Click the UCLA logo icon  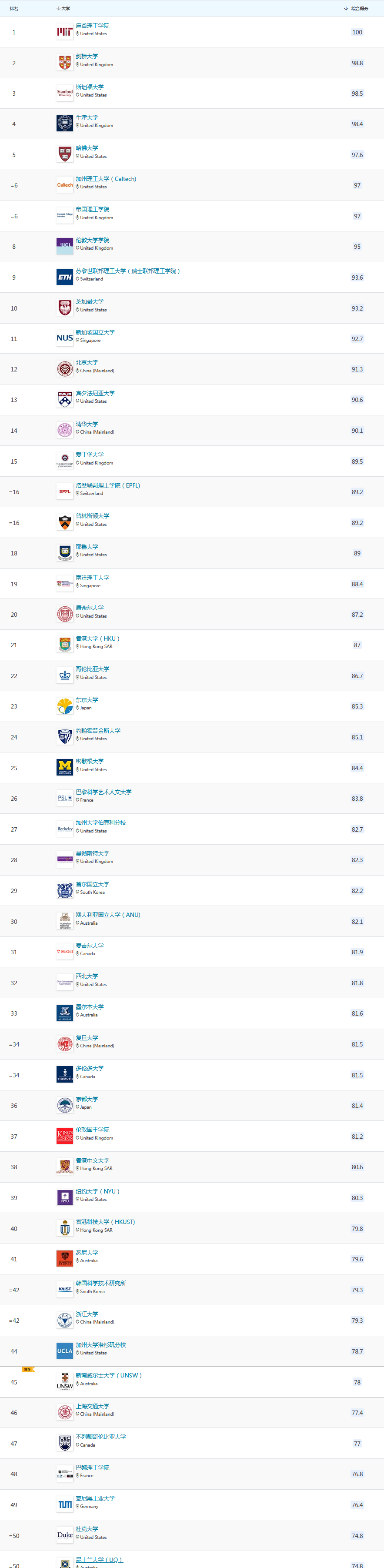pyautogui.click(x=64, y=1351)
